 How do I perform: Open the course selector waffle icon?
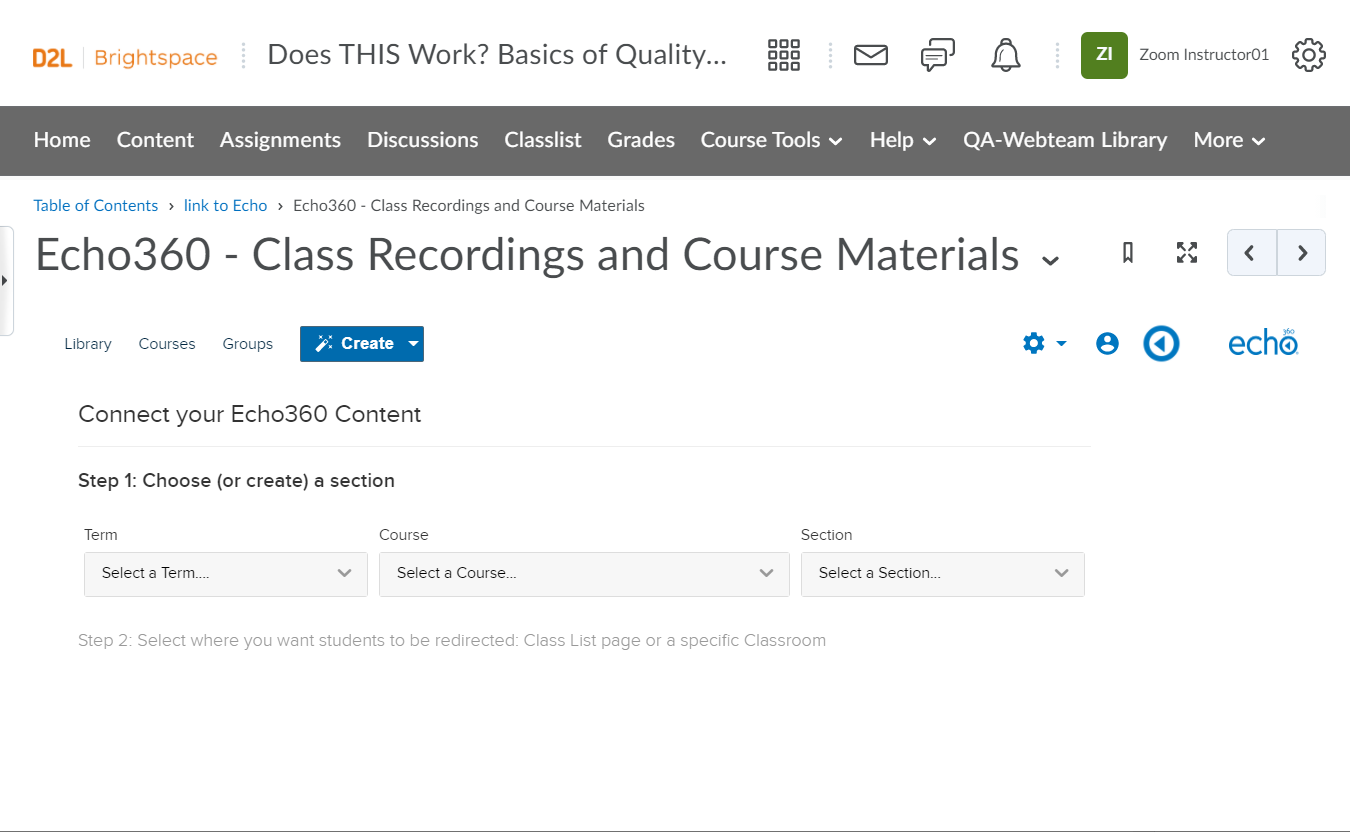(784, 55)
